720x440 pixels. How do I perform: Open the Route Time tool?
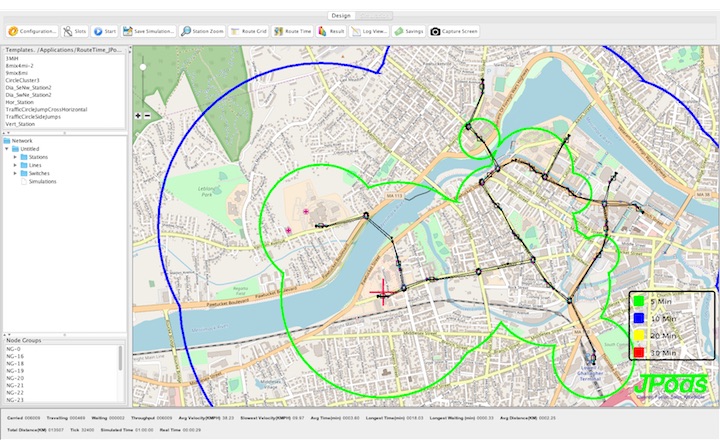(x=292, y=31)
